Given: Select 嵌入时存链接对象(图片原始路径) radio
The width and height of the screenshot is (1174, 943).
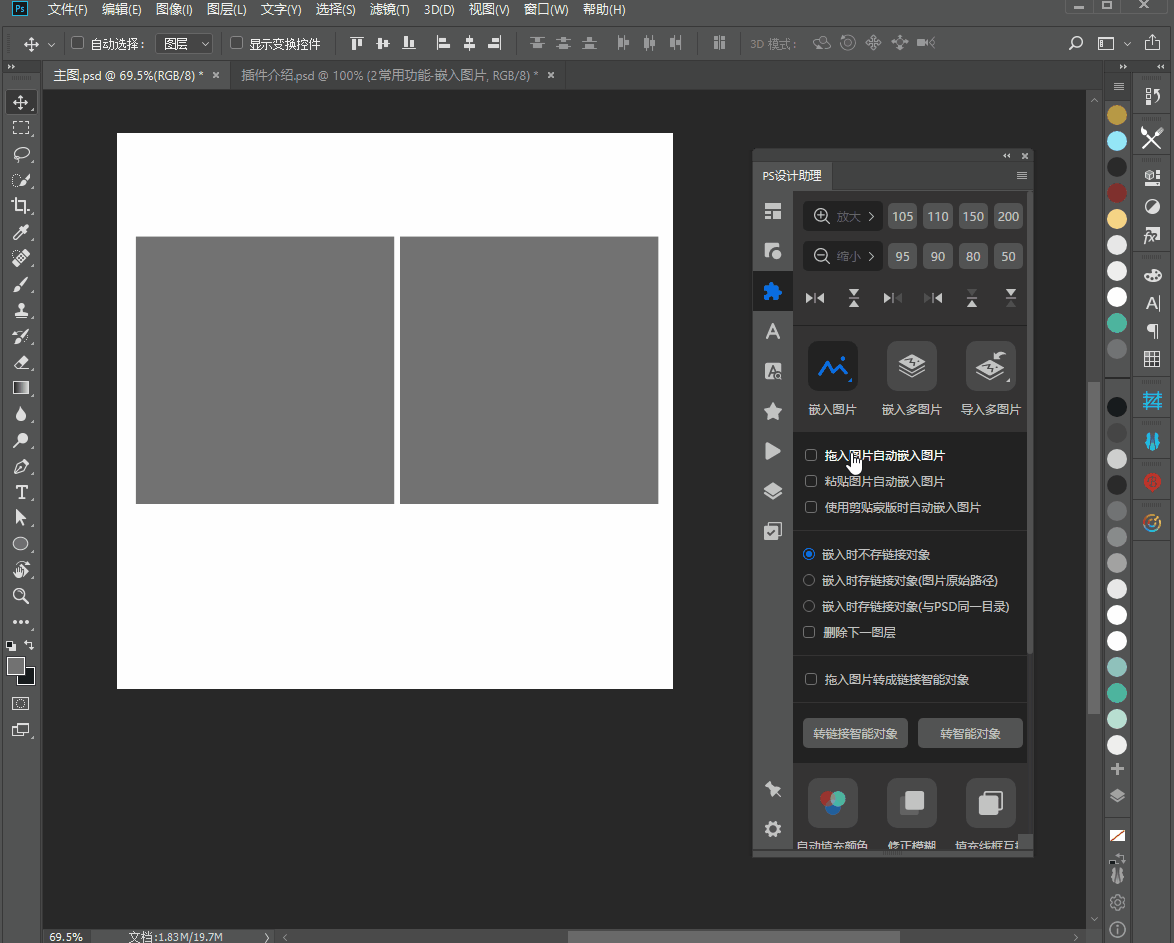Looking at the screenshot, I should tap(809, 580).
